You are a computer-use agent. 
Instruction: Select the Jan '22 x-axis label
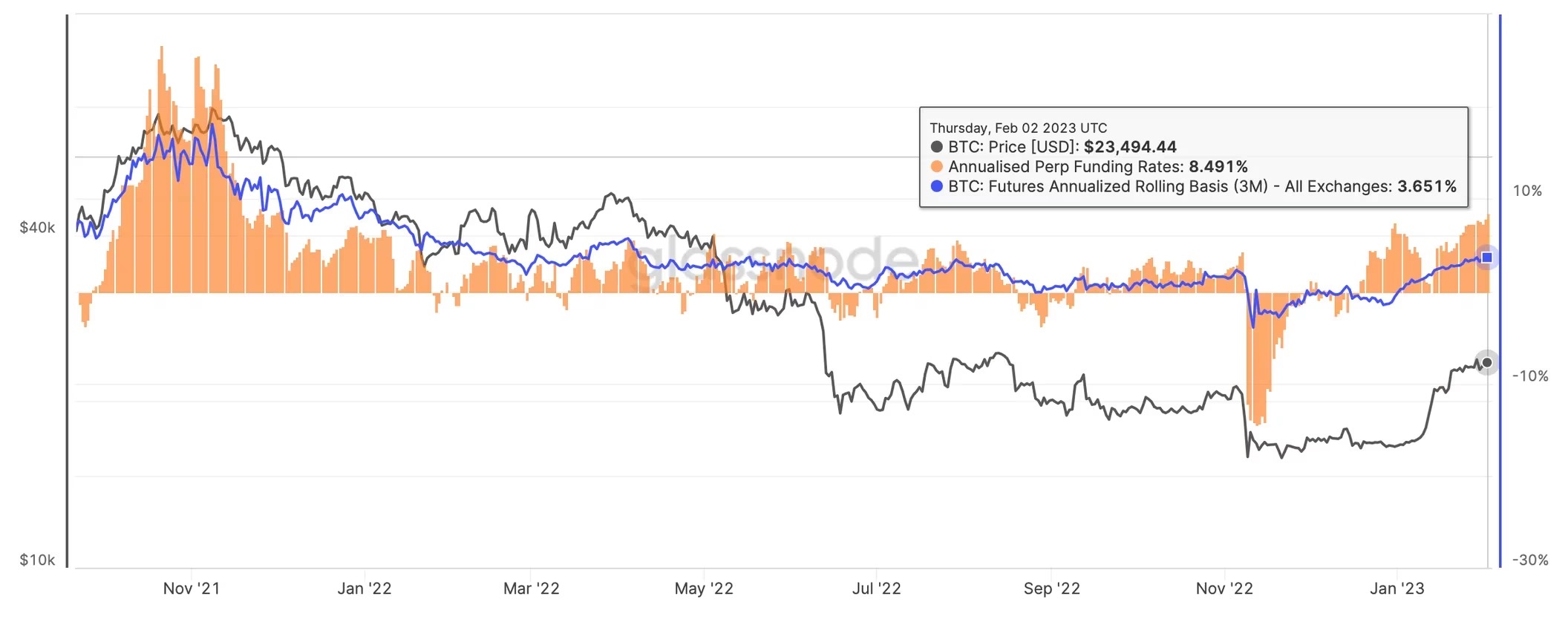click(365, 589)
